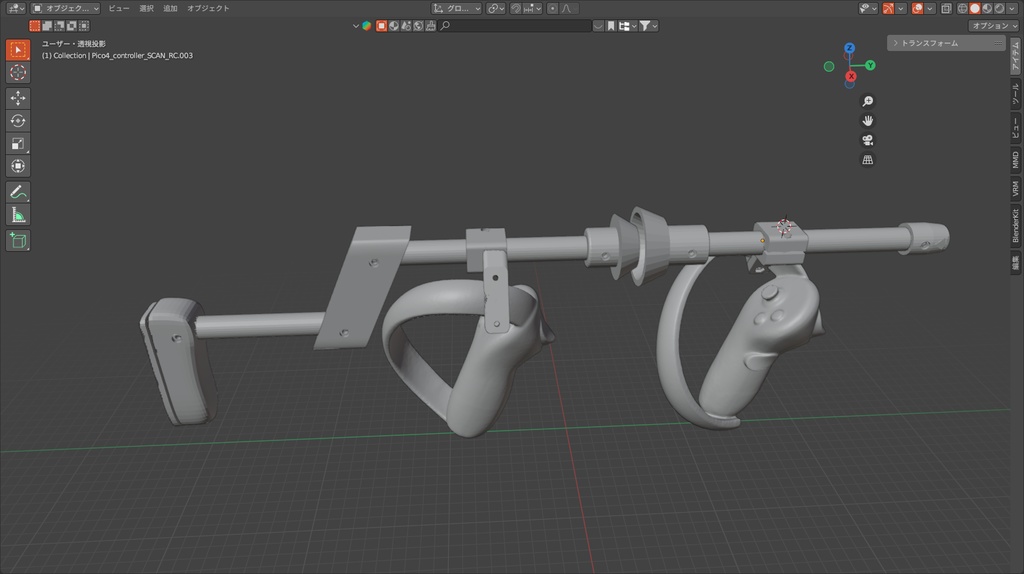Open object visibility and selectability dropdown
Screen dimensions: 1024x574
point(868,8)
